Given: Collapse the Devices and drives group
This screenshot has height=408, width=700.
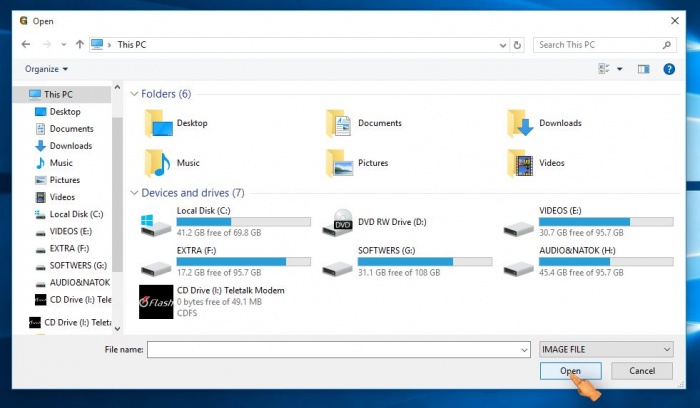Looking at the screenshot, I should [x=135, y=192].
